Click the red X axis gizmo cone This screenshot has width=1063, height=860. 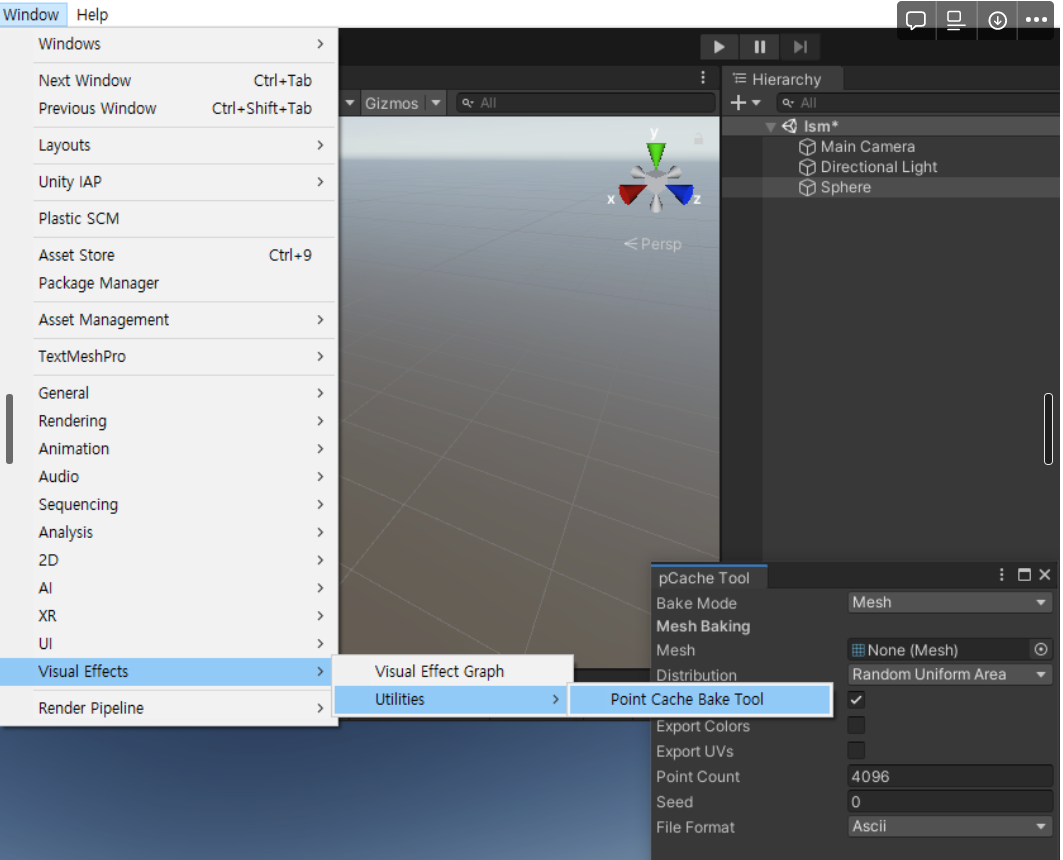click(631, 194)
